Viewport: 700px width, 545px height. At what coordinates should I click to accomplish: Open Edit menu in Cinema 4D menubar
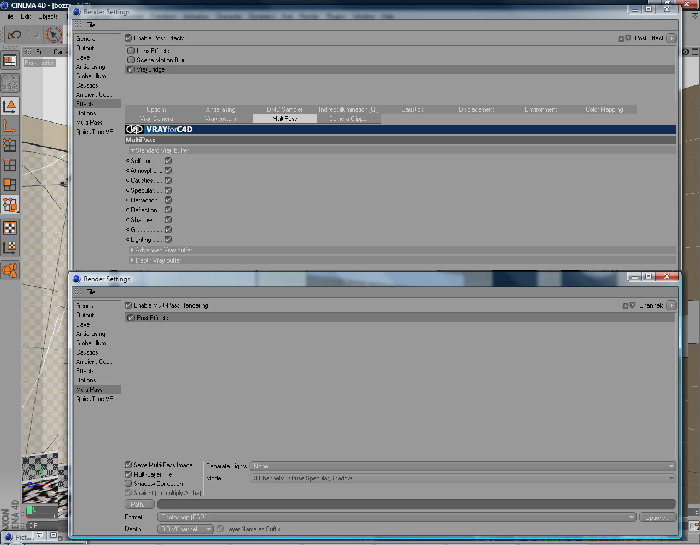pyautogui.click(x=25, y=17)
